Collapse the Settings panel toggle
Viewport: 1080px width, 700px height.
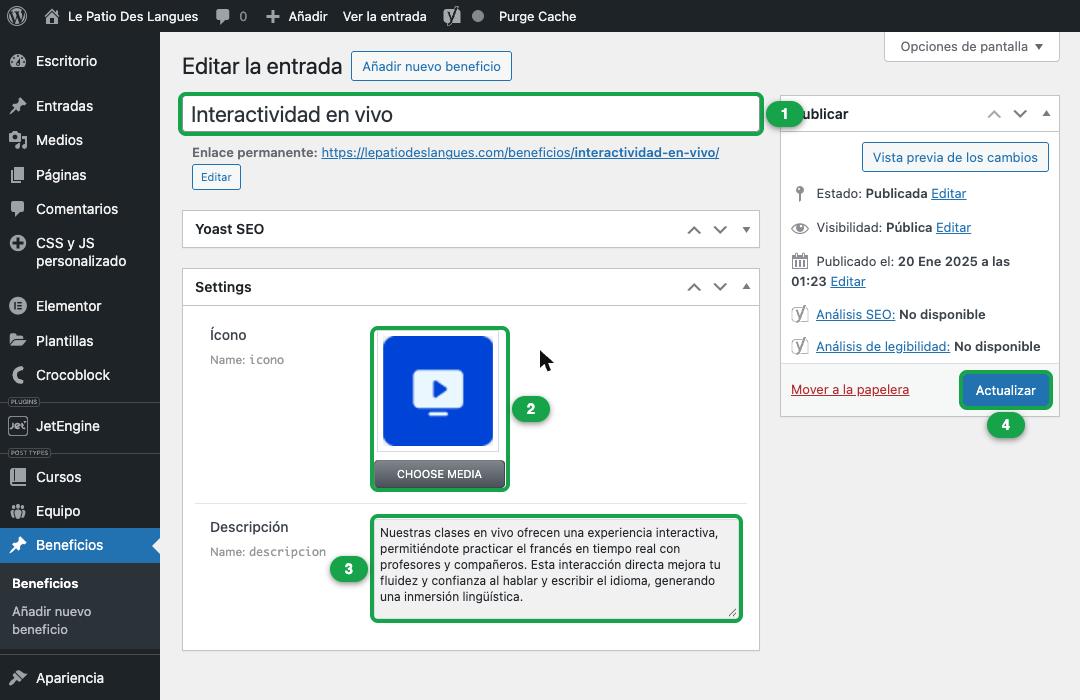tap(746, 287)
